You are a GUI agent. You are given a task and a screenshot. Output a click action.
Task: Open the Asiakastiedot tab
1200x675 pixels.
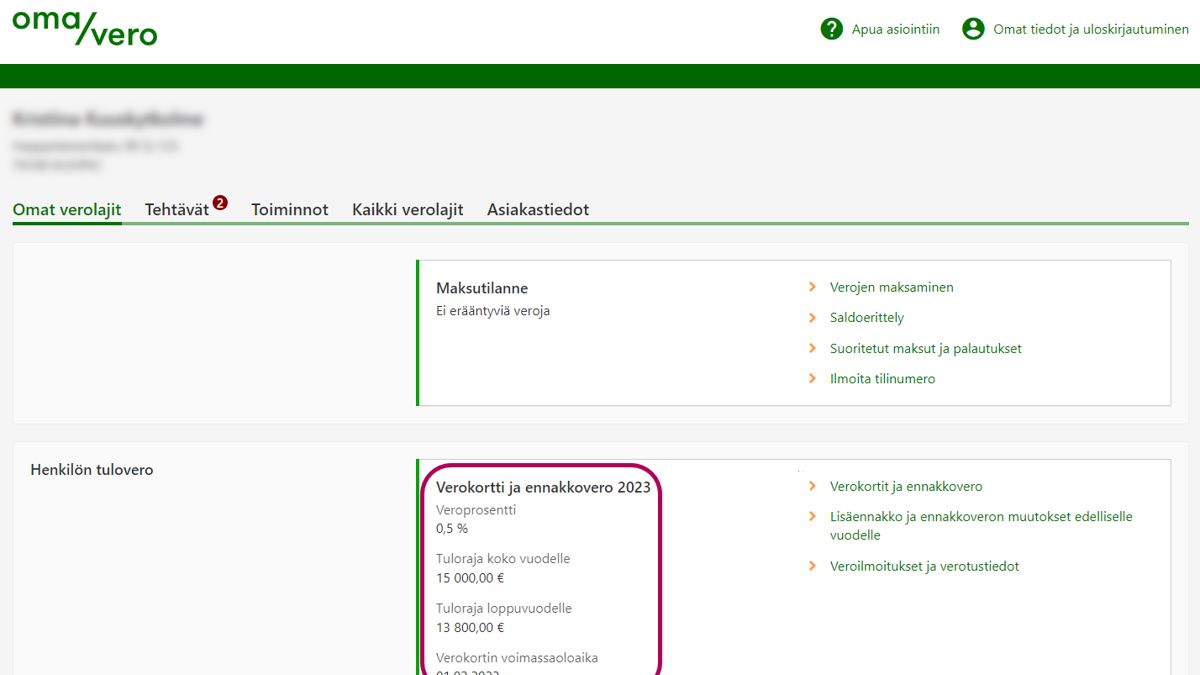pos(538,210)
